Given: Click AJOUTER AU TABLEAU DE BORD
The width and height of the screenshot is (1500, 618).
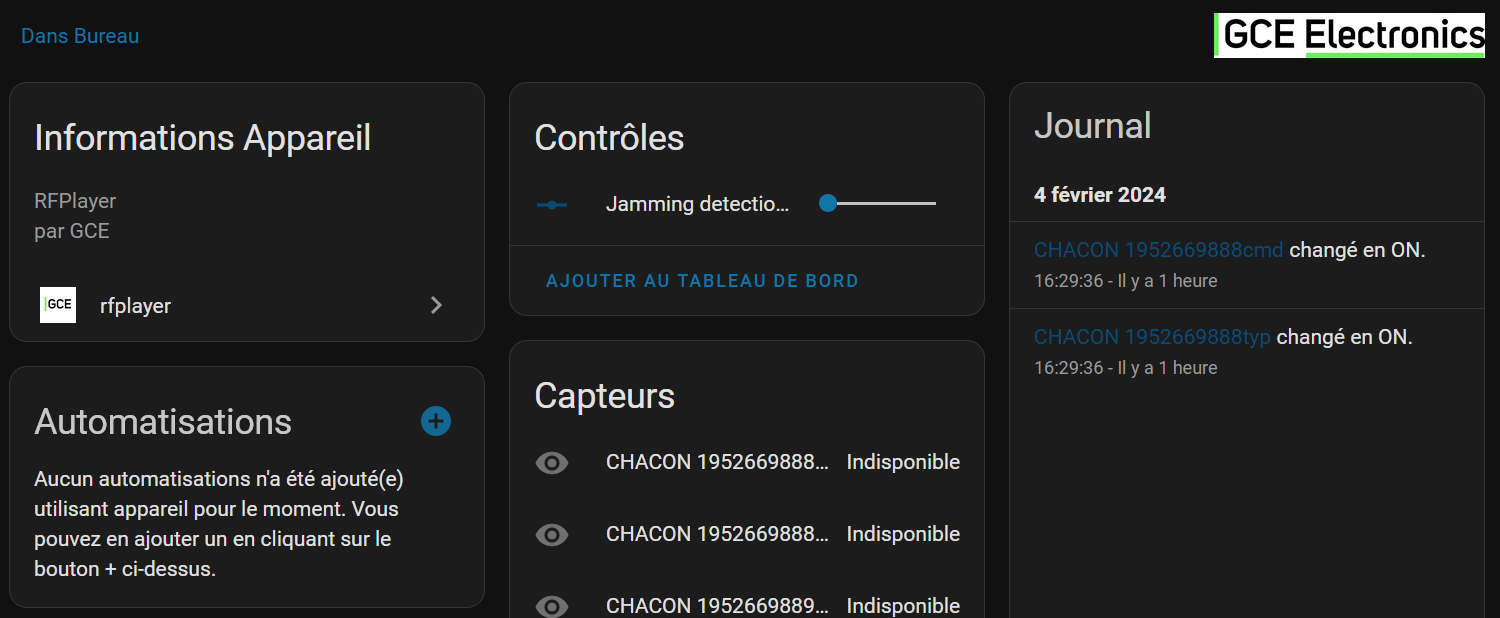Looking at the screenshot, I should [x=702, y=281].
